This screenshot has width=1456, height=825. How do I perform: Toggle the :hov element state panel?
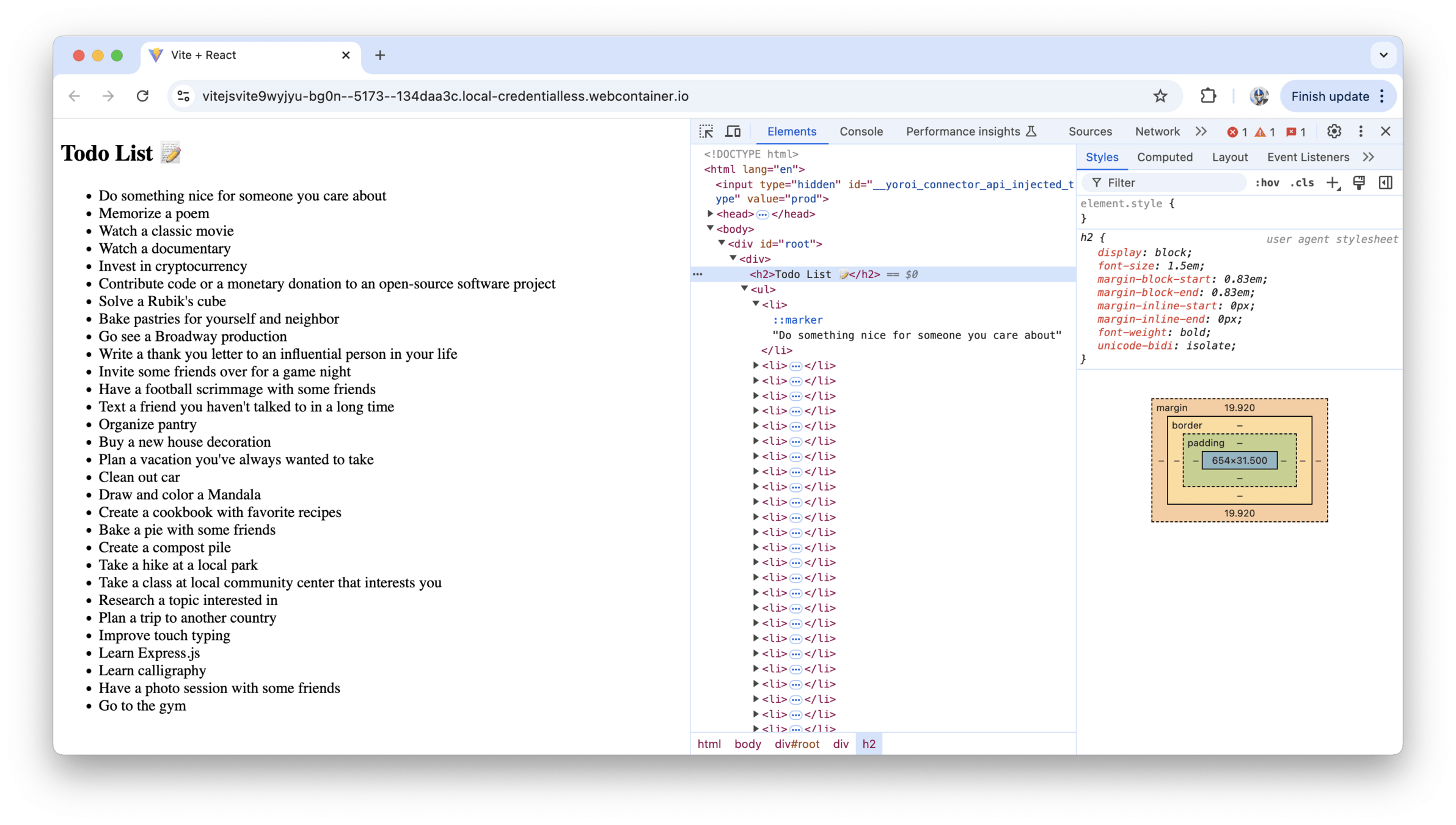point(1267,183)
